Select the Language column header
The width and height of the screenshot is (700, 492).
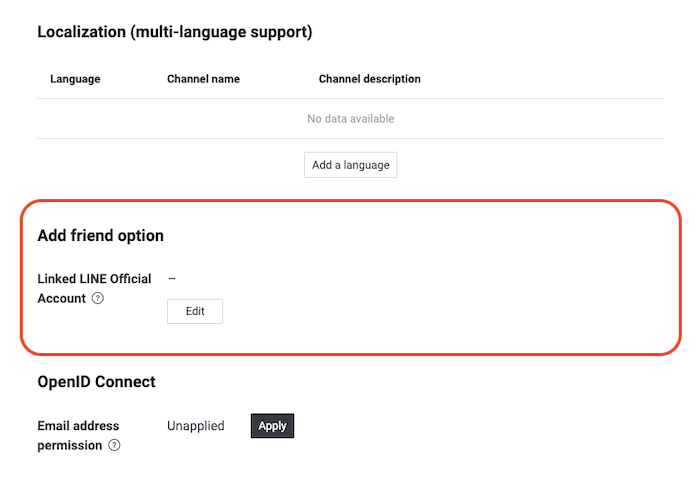(75, 79)
